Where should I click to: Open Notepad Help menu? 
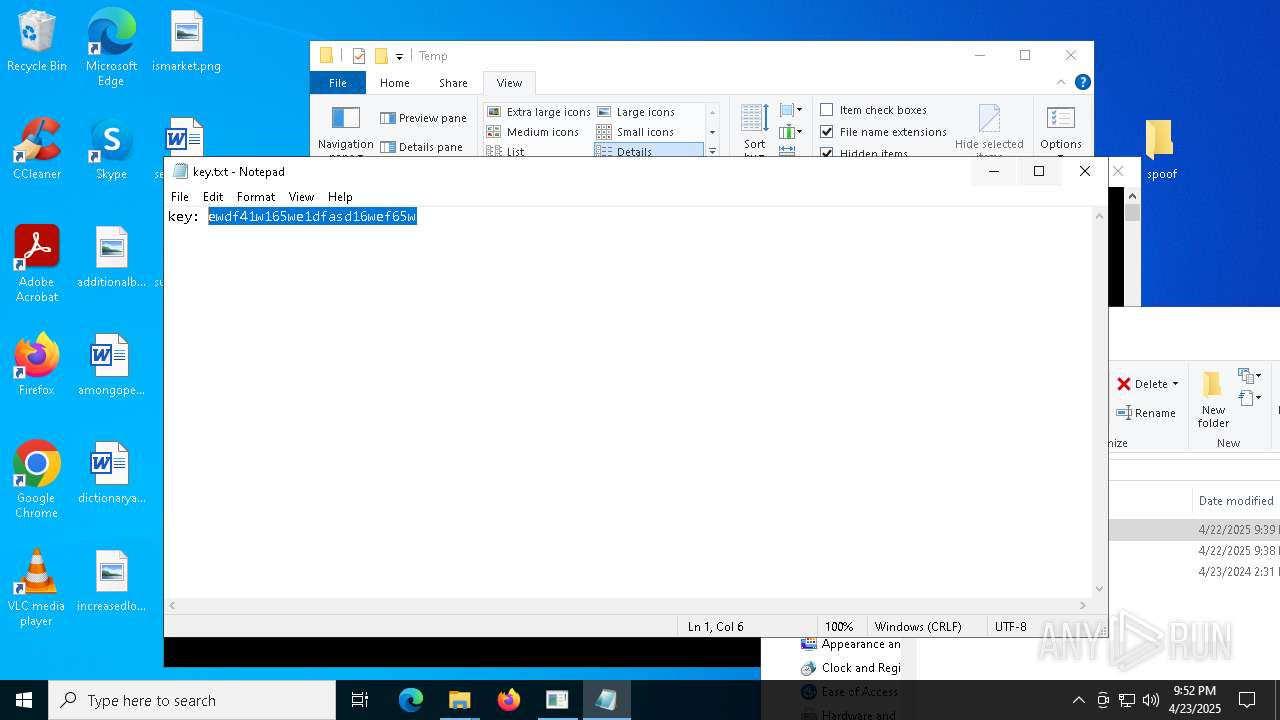340,197
